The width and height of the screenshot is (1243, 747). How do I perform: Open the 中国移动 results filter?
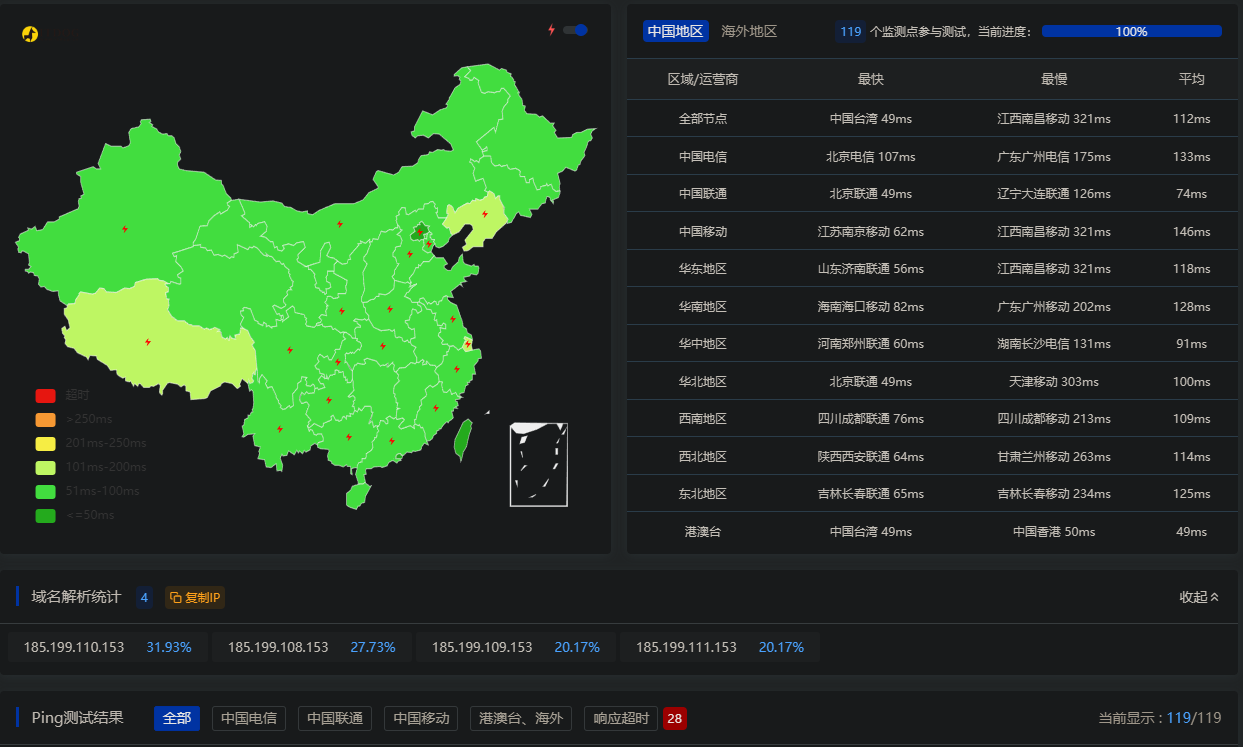(420, 718)
